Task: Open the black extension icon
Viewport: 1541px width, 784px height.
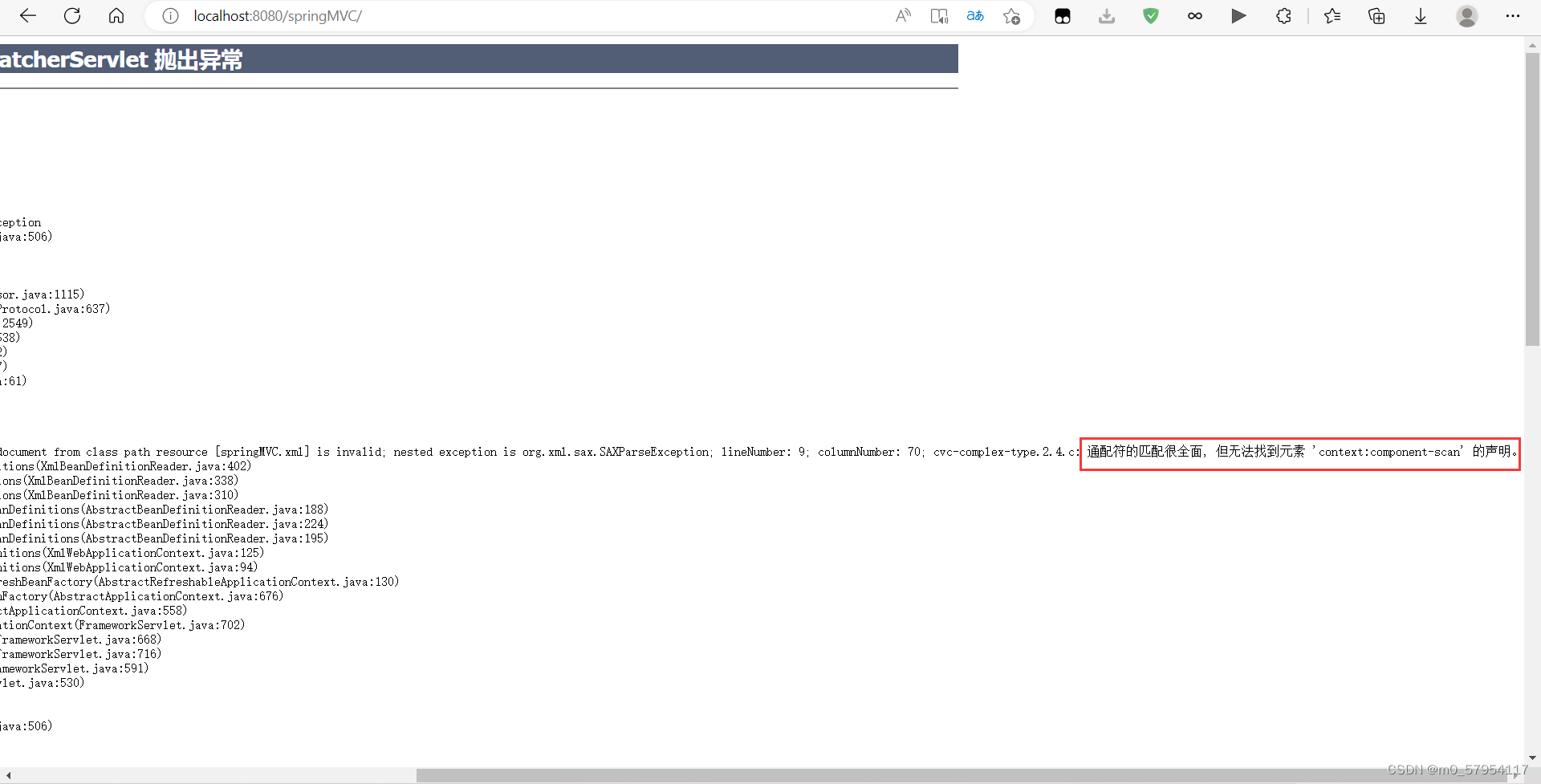Action: 1063,16
